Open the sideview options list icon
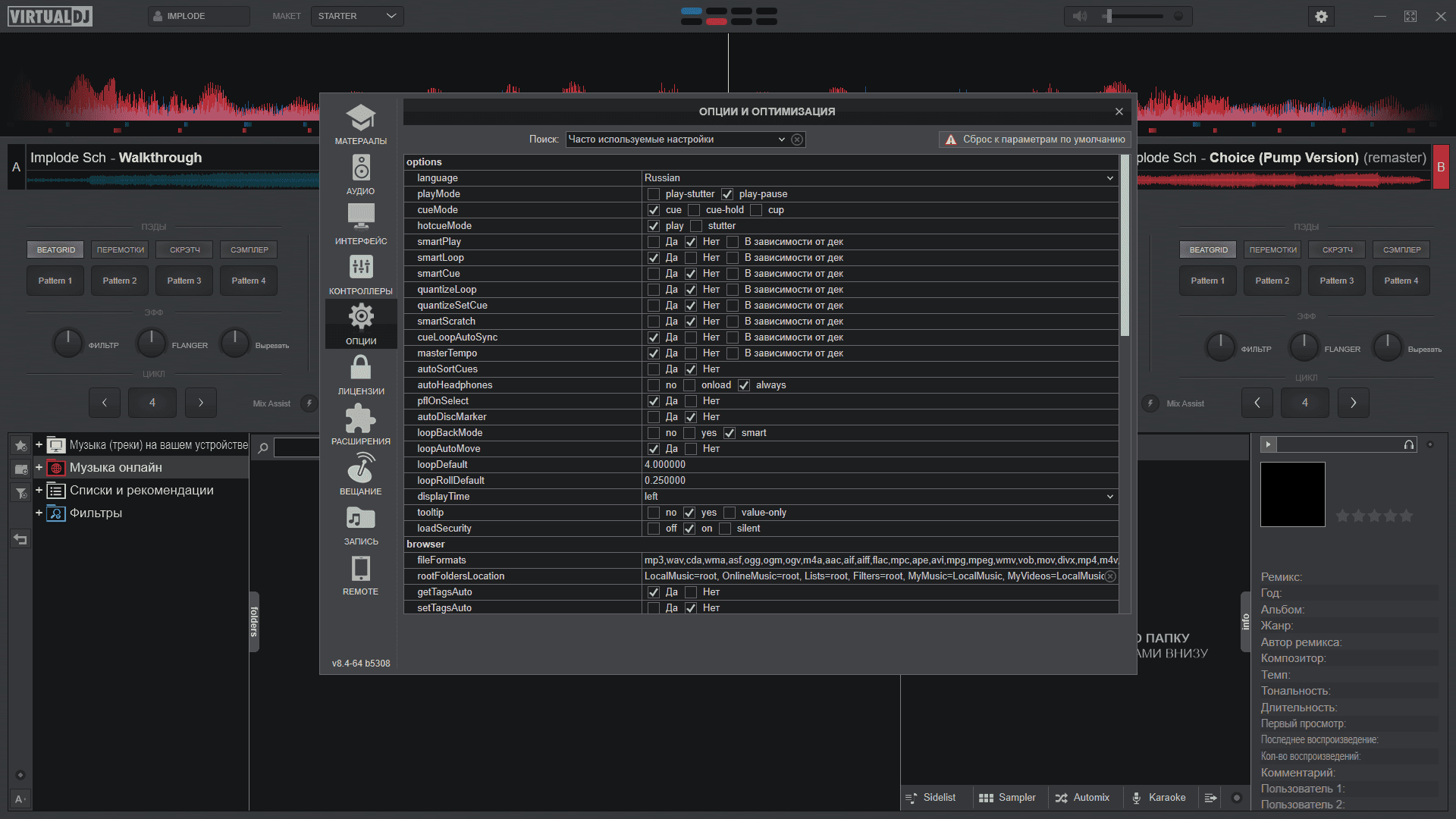Viewport: 1456px width, 819px height. 1211,798
